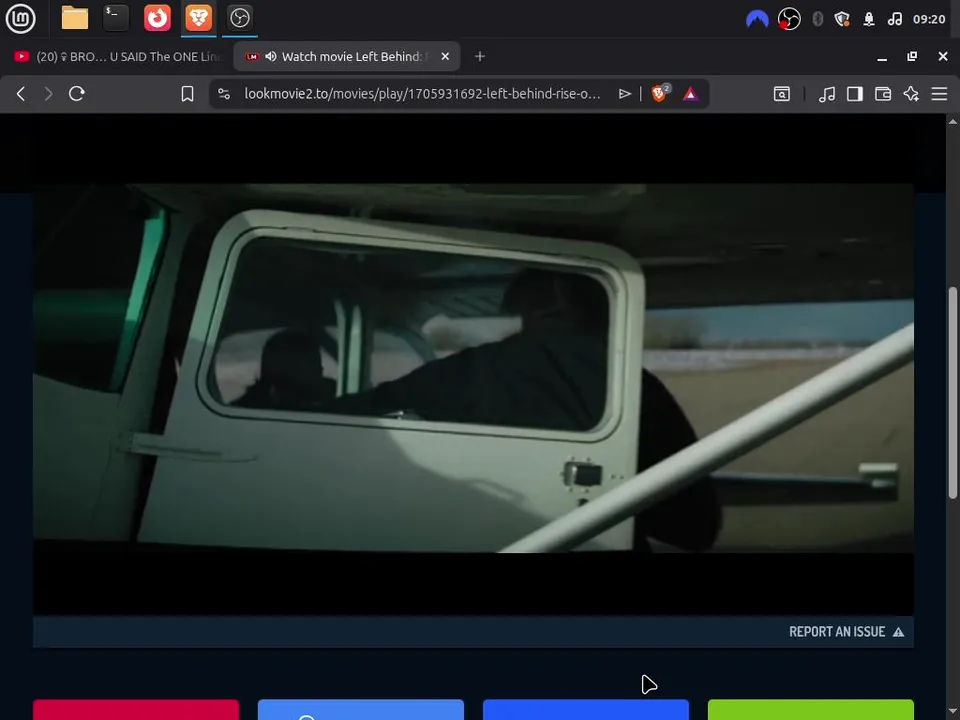Launch the Files folder from the panel
The image size is (960, 720).
(x=75, y=18)
